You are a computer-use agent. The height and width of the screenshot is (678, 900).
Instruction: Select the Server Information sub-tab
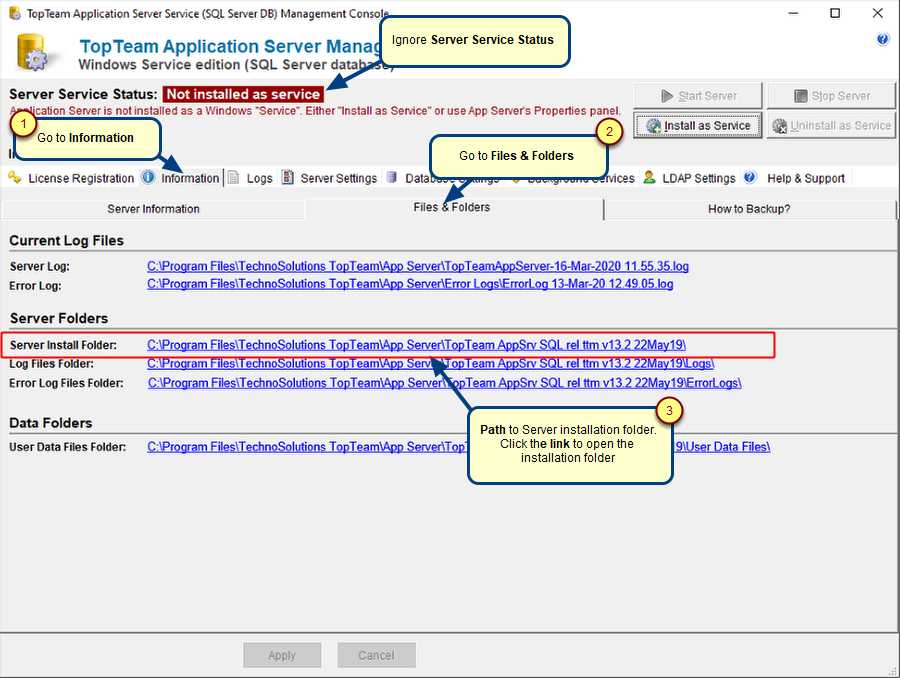pos(153,209)
